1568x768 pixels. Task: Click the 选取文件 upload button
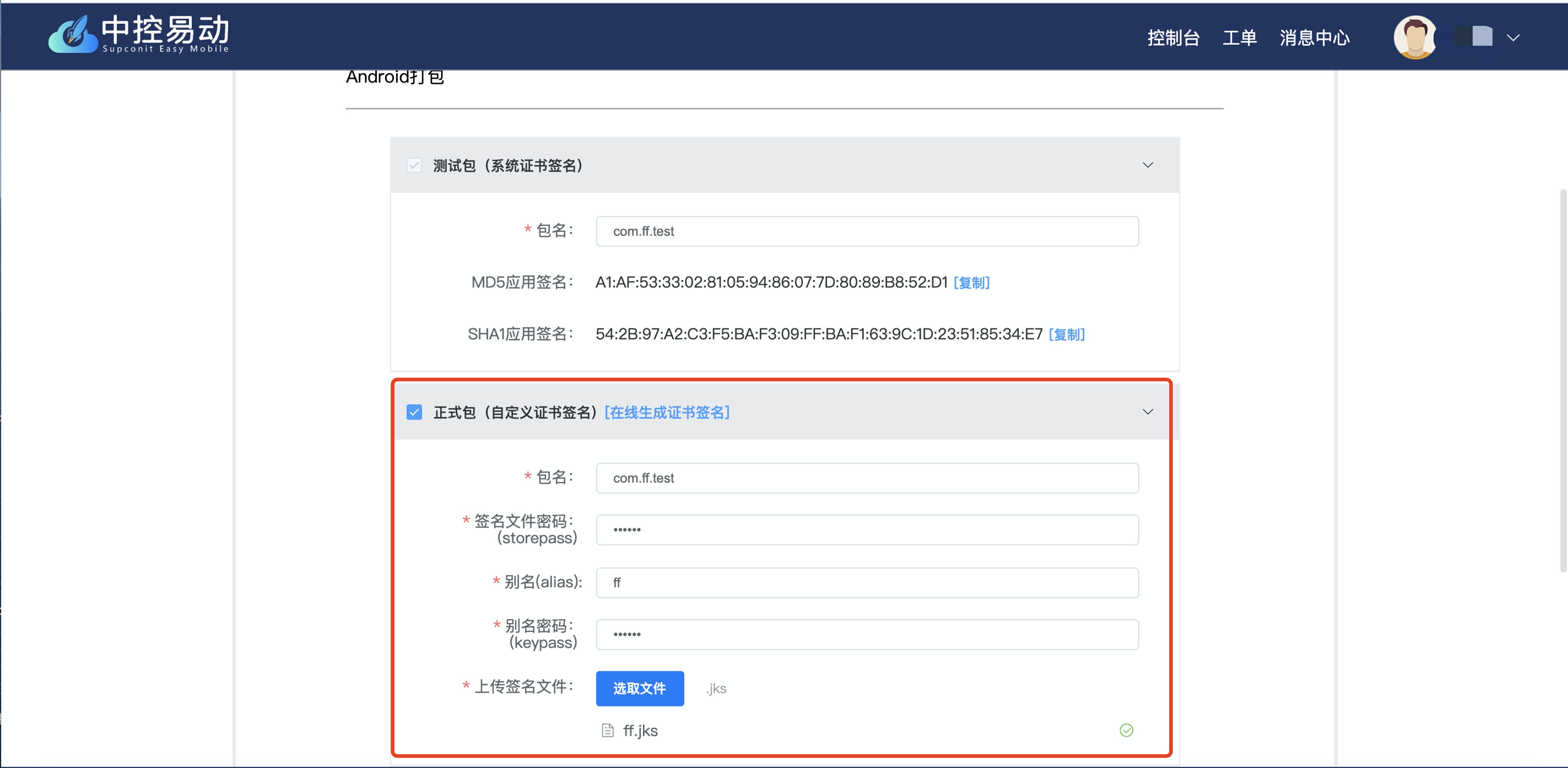point(639,688)
